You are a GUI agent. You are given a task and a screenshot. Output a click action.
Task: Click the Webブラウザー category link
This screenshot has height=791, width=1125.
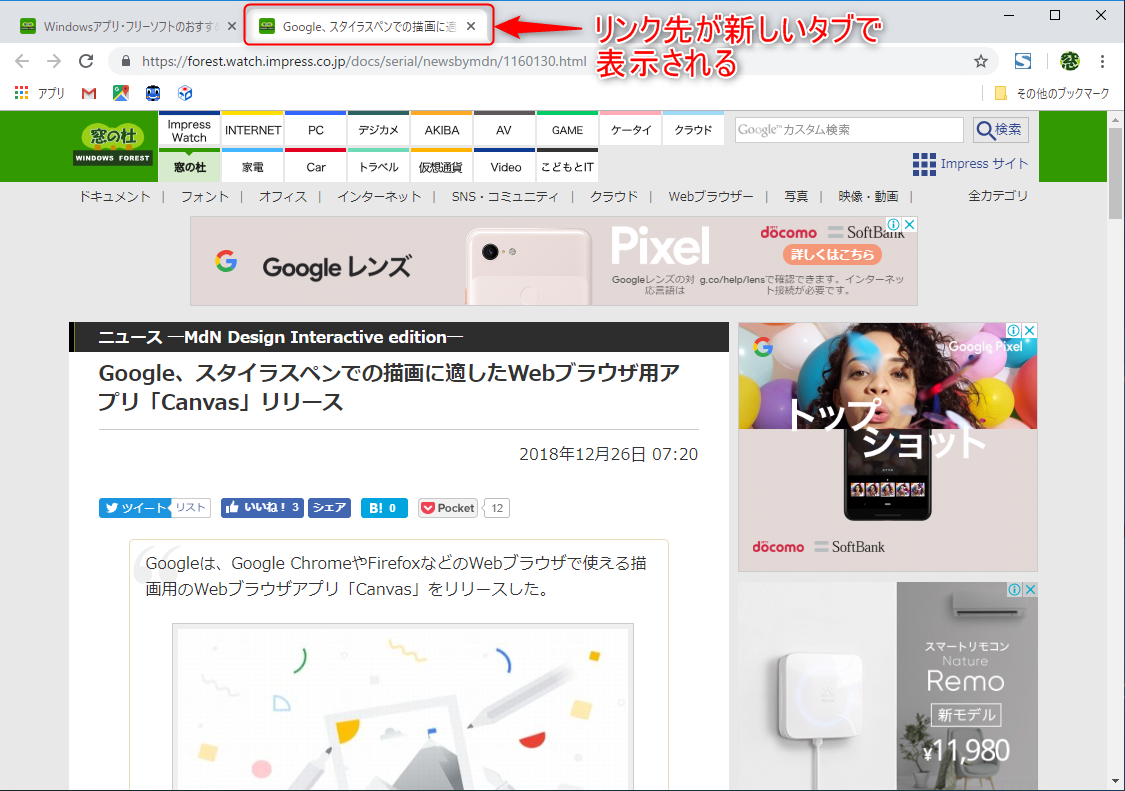coord(712,196)
